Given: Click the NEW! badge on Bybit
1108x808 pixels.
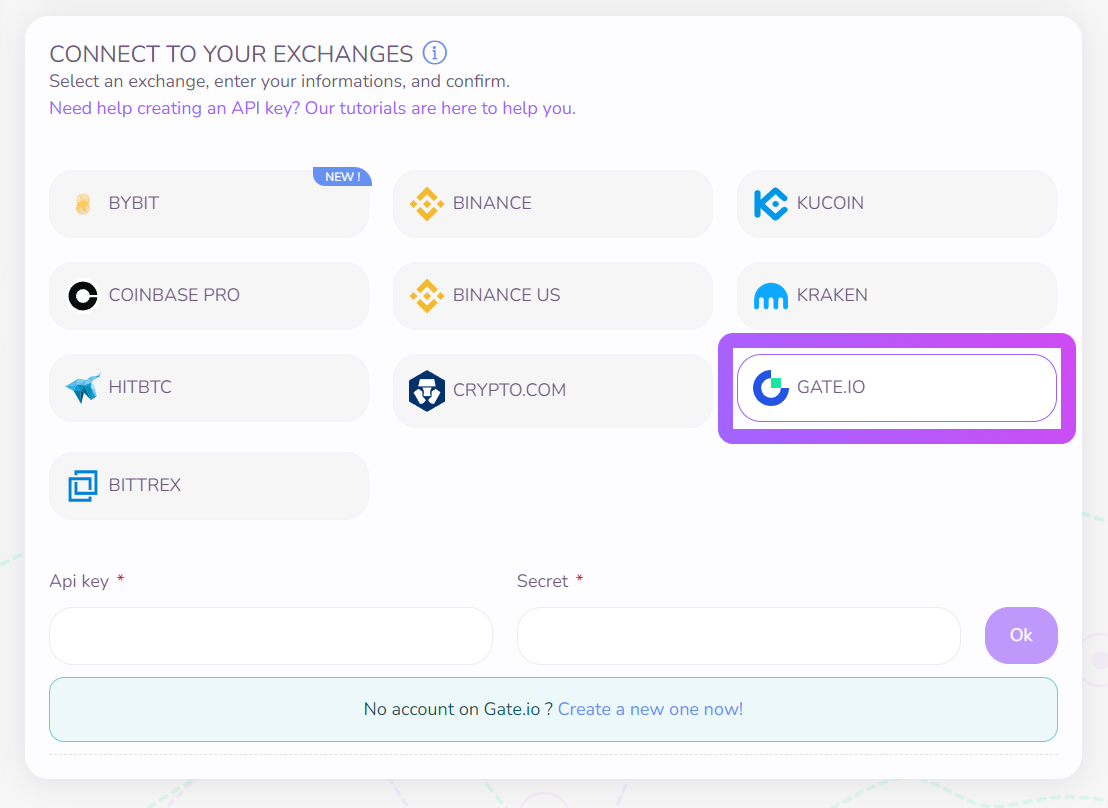Looking at the screenshot, I should pos(343,177).
